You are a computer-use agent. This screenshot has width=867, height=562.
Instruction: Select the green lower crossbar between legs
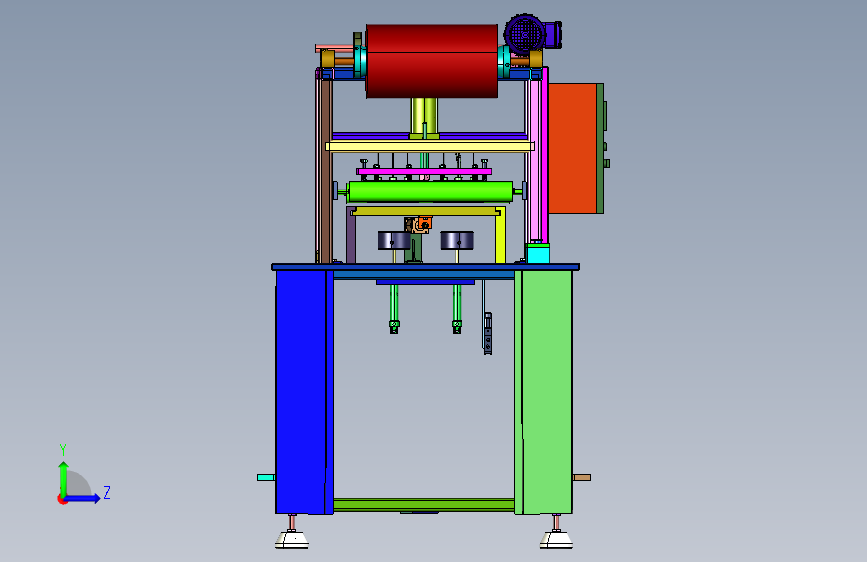424,504
